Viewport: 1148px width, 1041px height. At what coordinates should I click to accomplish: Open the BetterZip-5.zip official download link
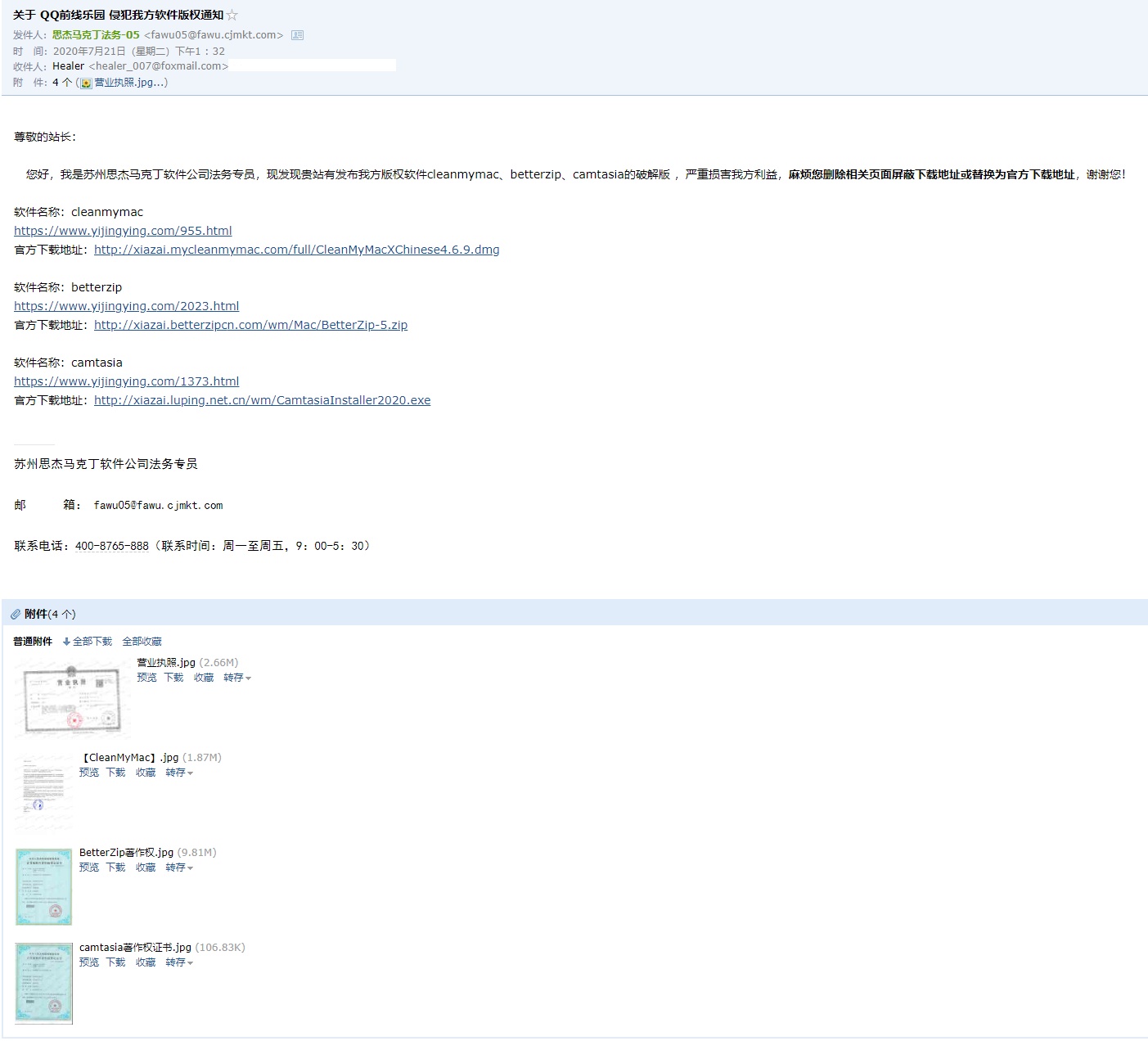(250, 324)
